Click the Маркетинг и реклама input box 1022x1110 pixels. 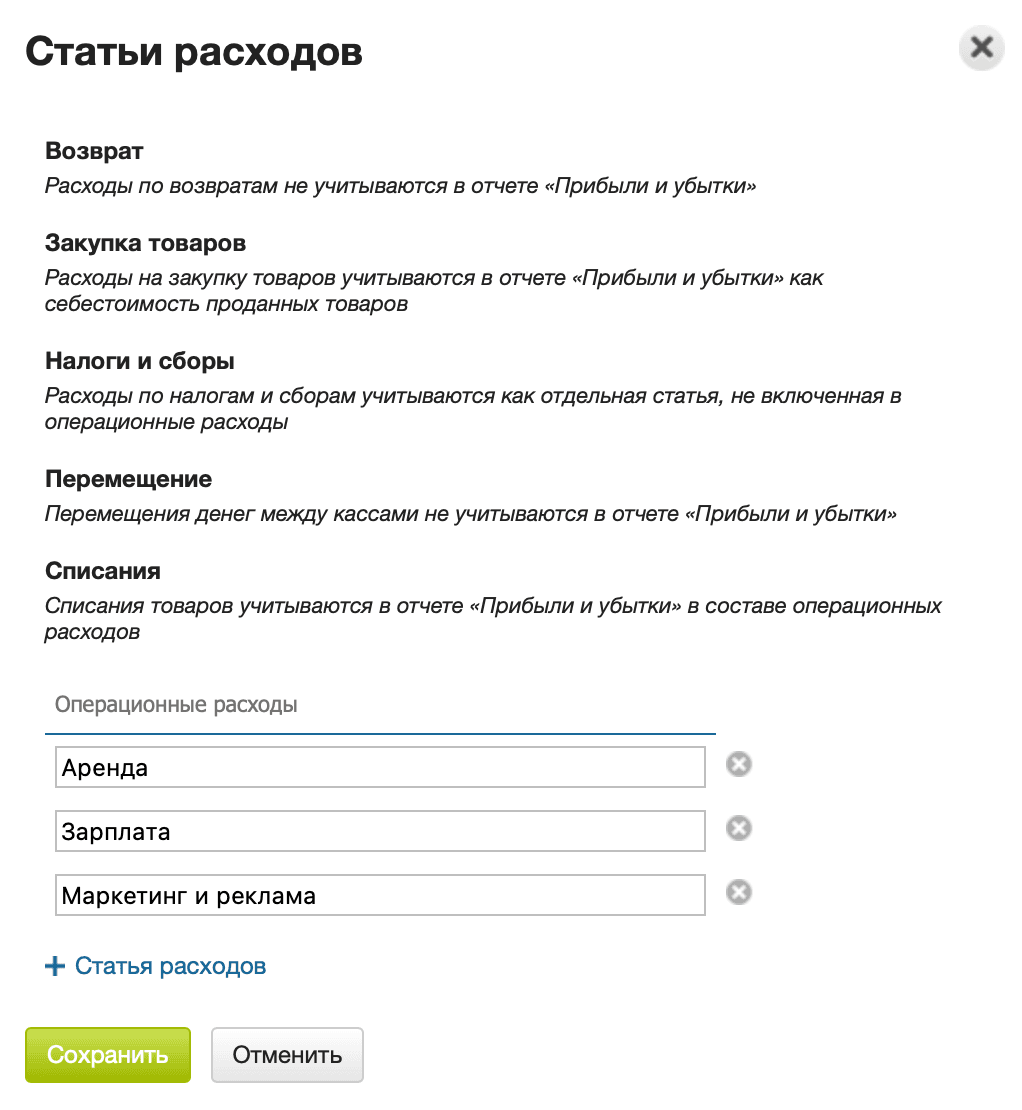click(x=380, y=895)
